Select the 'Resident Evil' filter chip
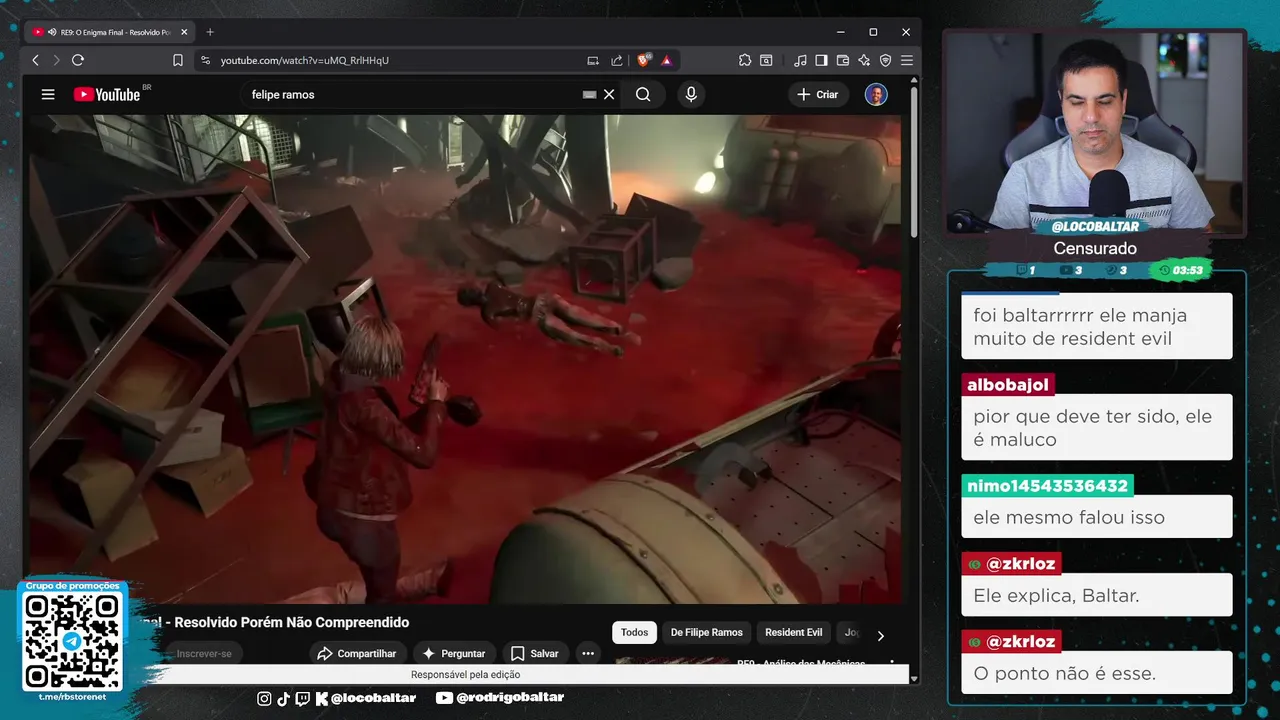 pyautogui.click(x=794, y=632)
